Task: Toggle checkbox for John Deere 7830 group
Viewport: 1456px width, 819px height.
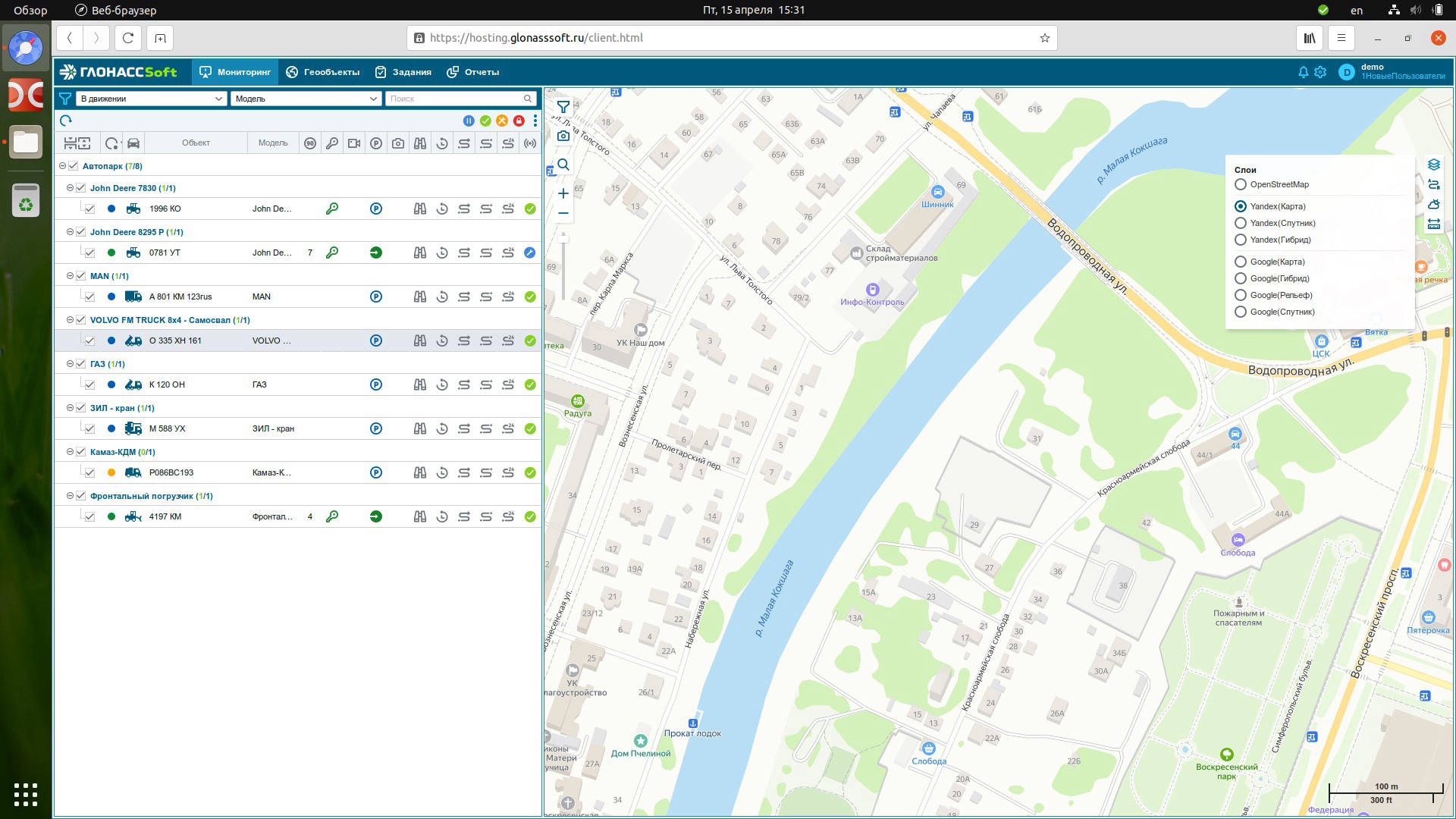Action: coord(80,187)
